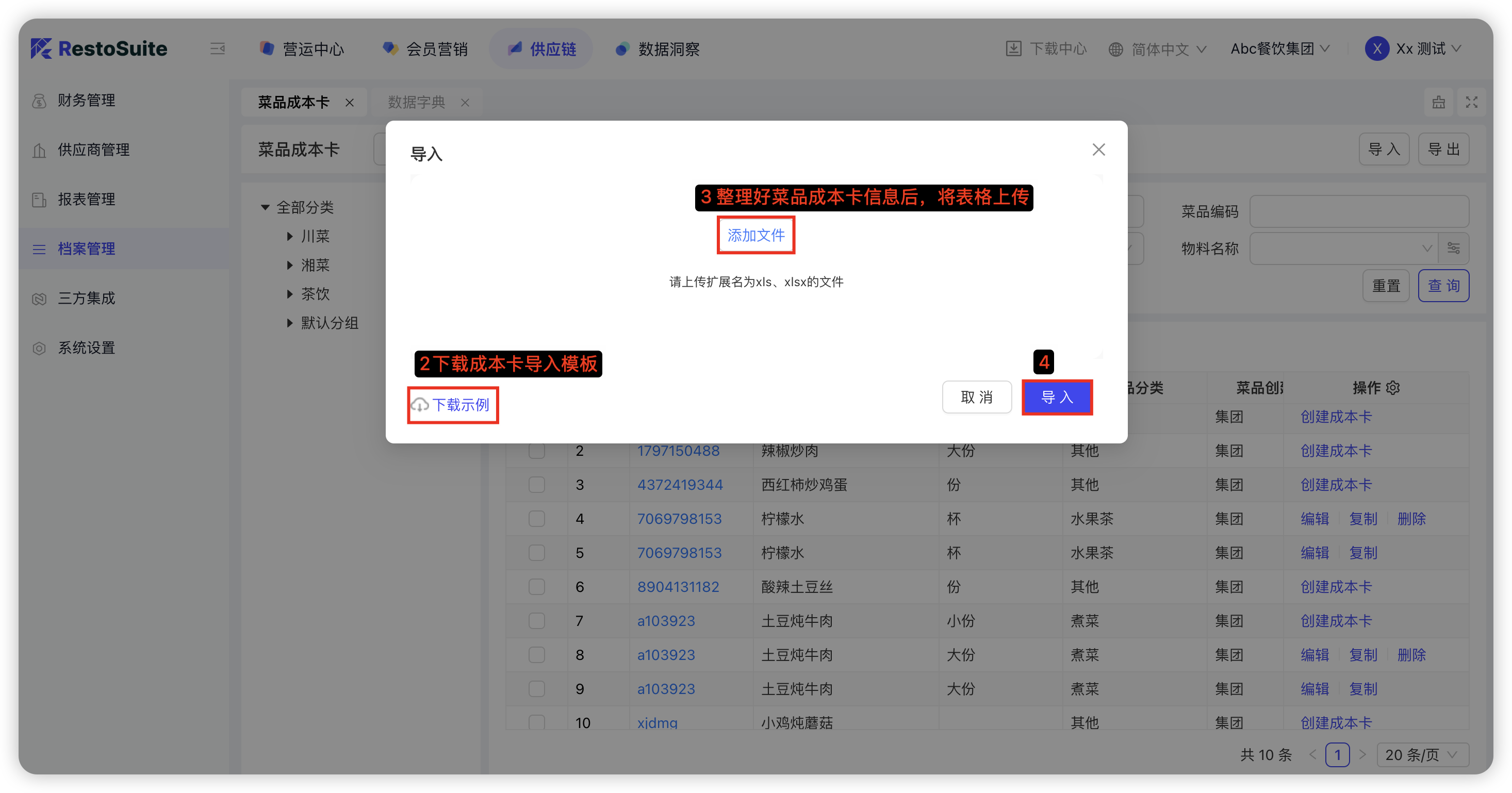Click the fullscreen expand icon at top right
Image resolution: width=1512 pixels, height=793 pixels.
coord(1471,102)
